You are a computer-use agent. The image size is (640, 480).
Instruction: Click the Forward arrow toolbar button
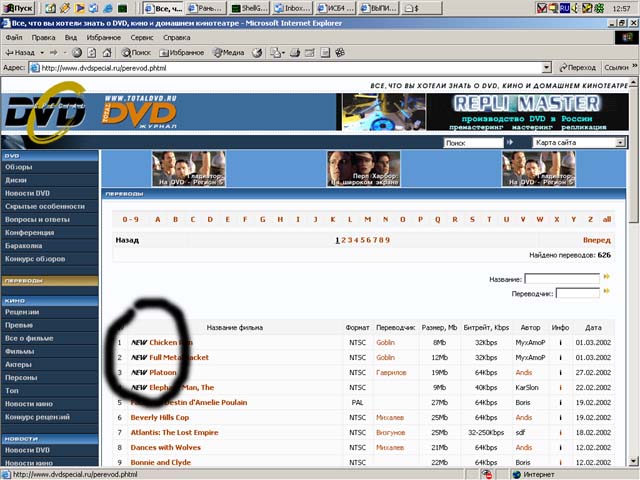point(54,52)
